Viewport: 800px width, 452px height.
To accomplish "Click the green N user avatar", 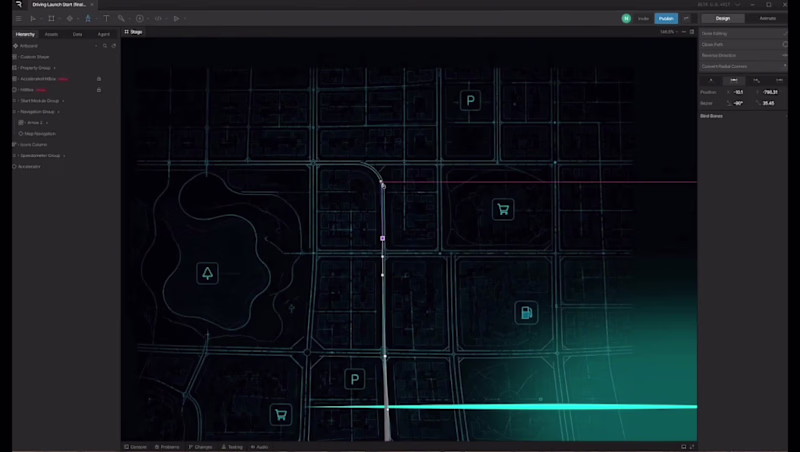I will [x=626, y=18].
